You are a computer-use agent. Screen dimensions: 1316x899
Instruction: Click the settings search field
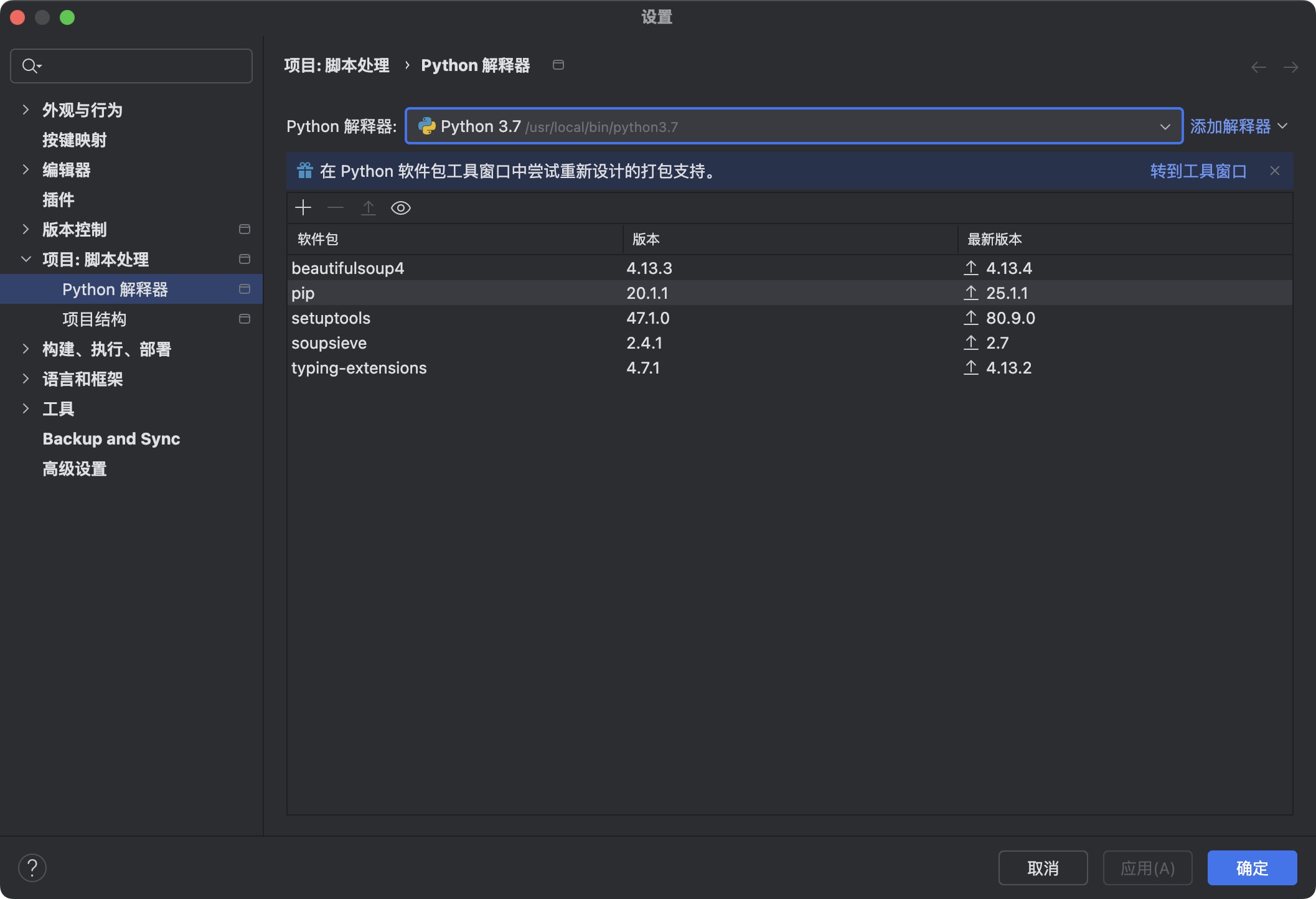(x=131, y=66)
